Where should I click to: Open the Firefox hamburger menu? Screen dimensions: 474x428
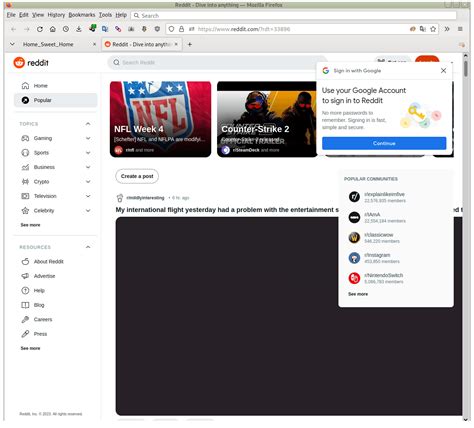[460, 29]
